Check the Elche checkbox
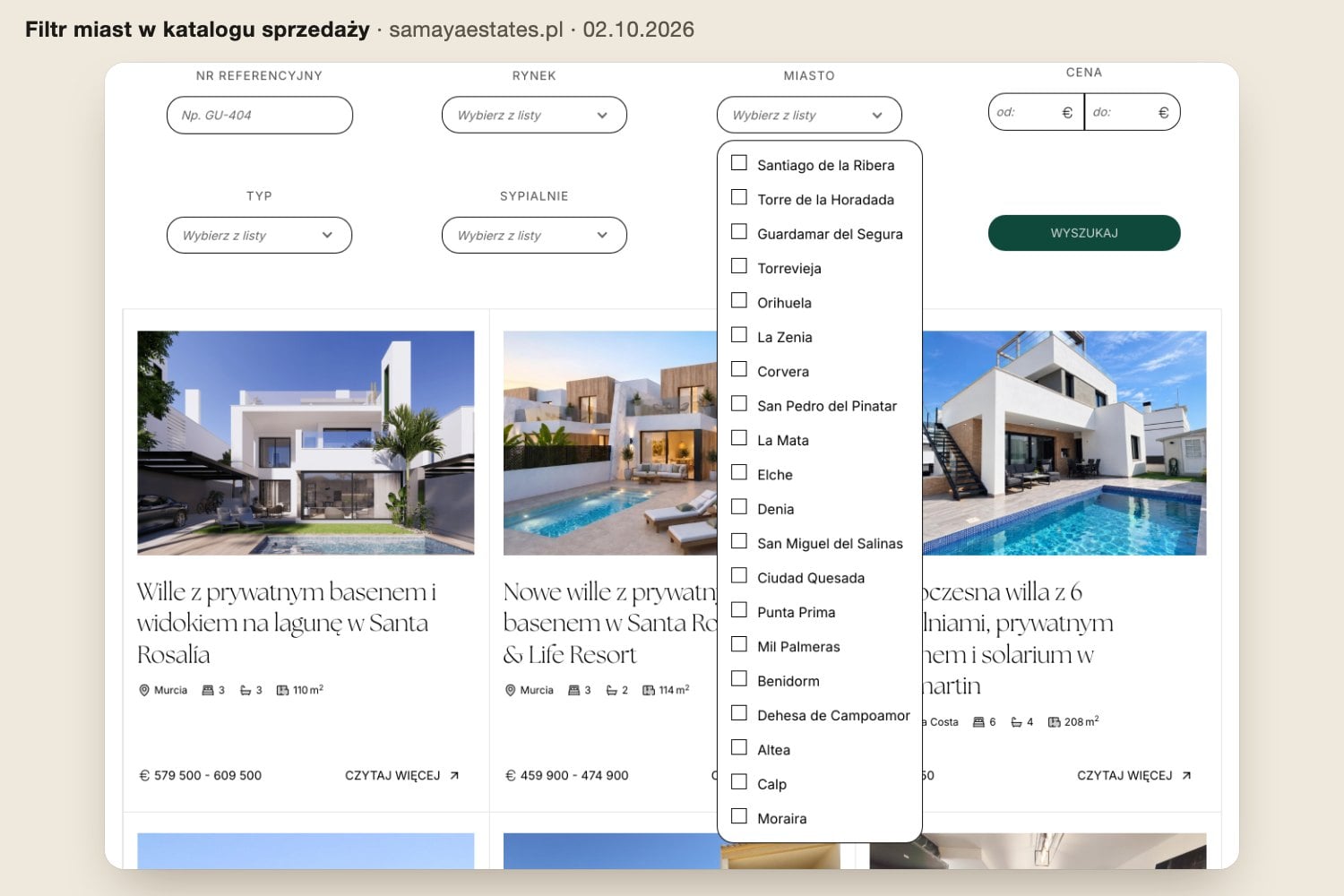The height and width of the screenshot is (896, 1344). pyautogui.click(x=739, y=472)
